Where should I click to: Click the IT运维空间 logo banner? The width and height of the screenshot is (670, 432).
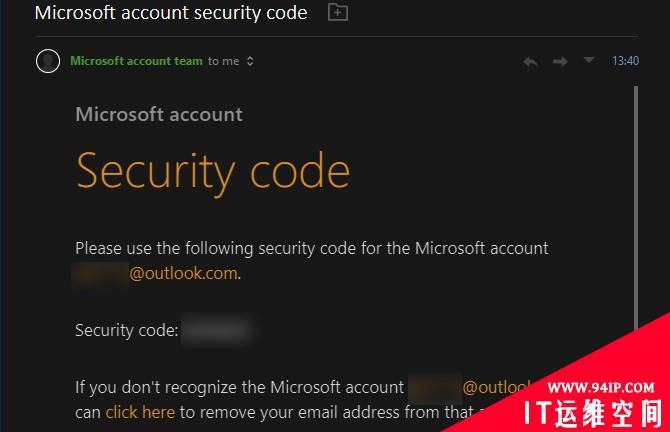[593, 413]
